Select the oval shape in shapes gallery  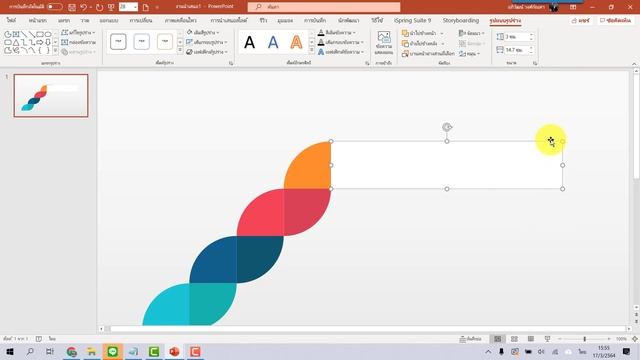coord(48,34)
